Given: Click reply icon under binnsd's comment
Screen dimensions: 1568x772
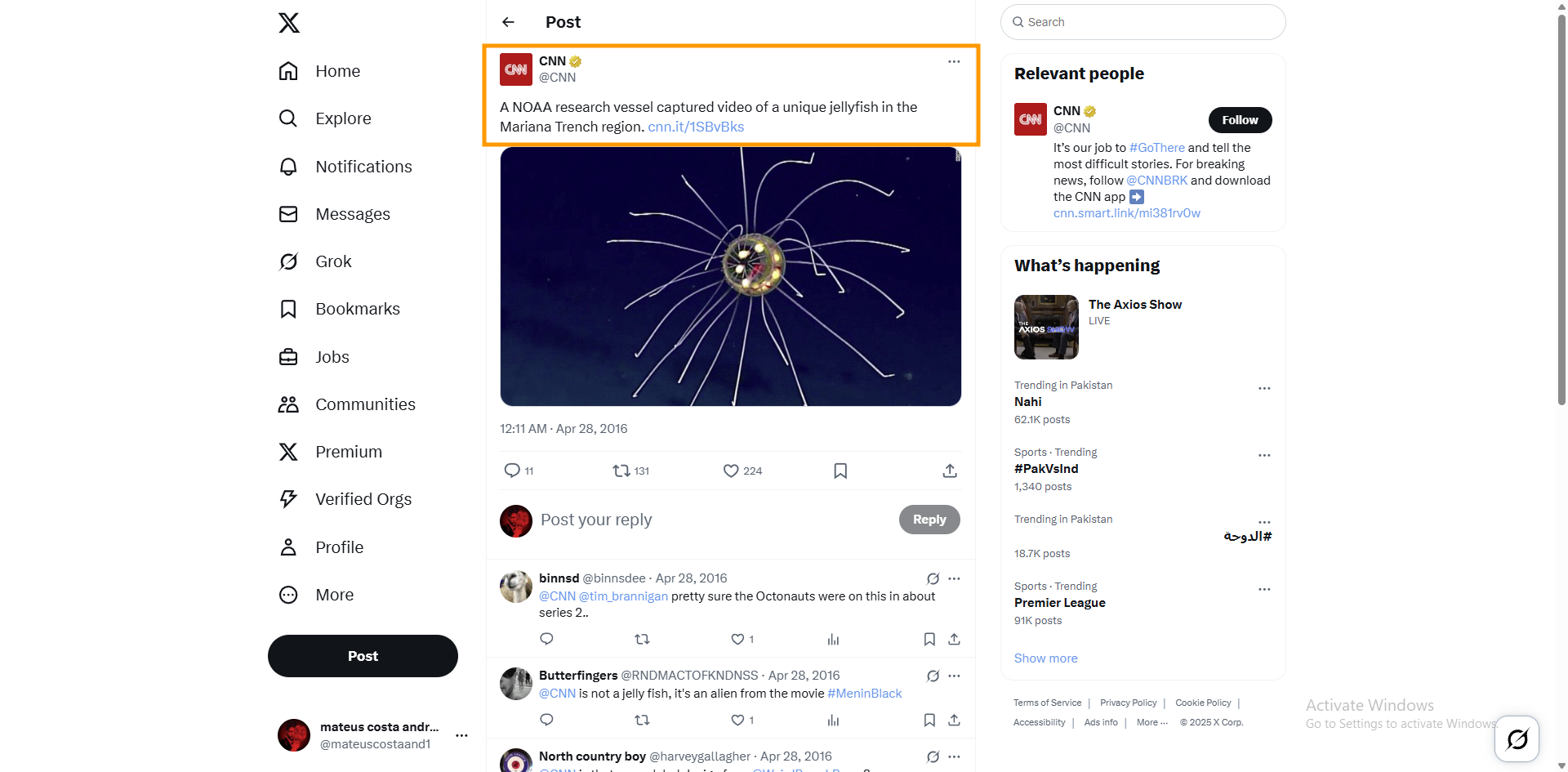Looking at the screenshot, I should pyautogui.click(x=547, y=639).
